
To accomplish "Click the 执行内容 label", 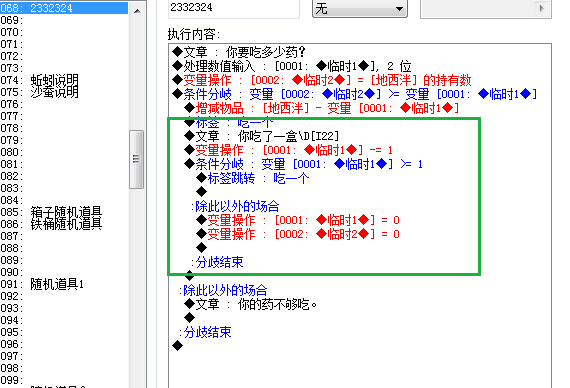I will pyautogui.click(x=194, y=34).
